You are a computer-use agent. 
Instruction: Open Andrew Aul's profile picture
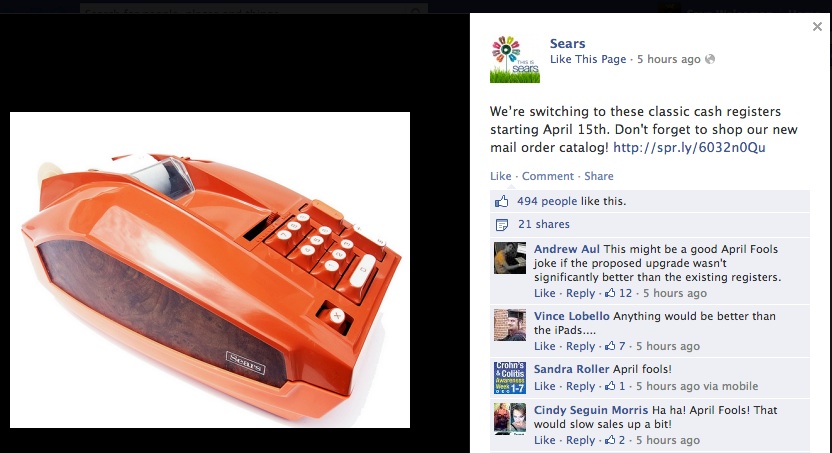click(x=510, y=258)
